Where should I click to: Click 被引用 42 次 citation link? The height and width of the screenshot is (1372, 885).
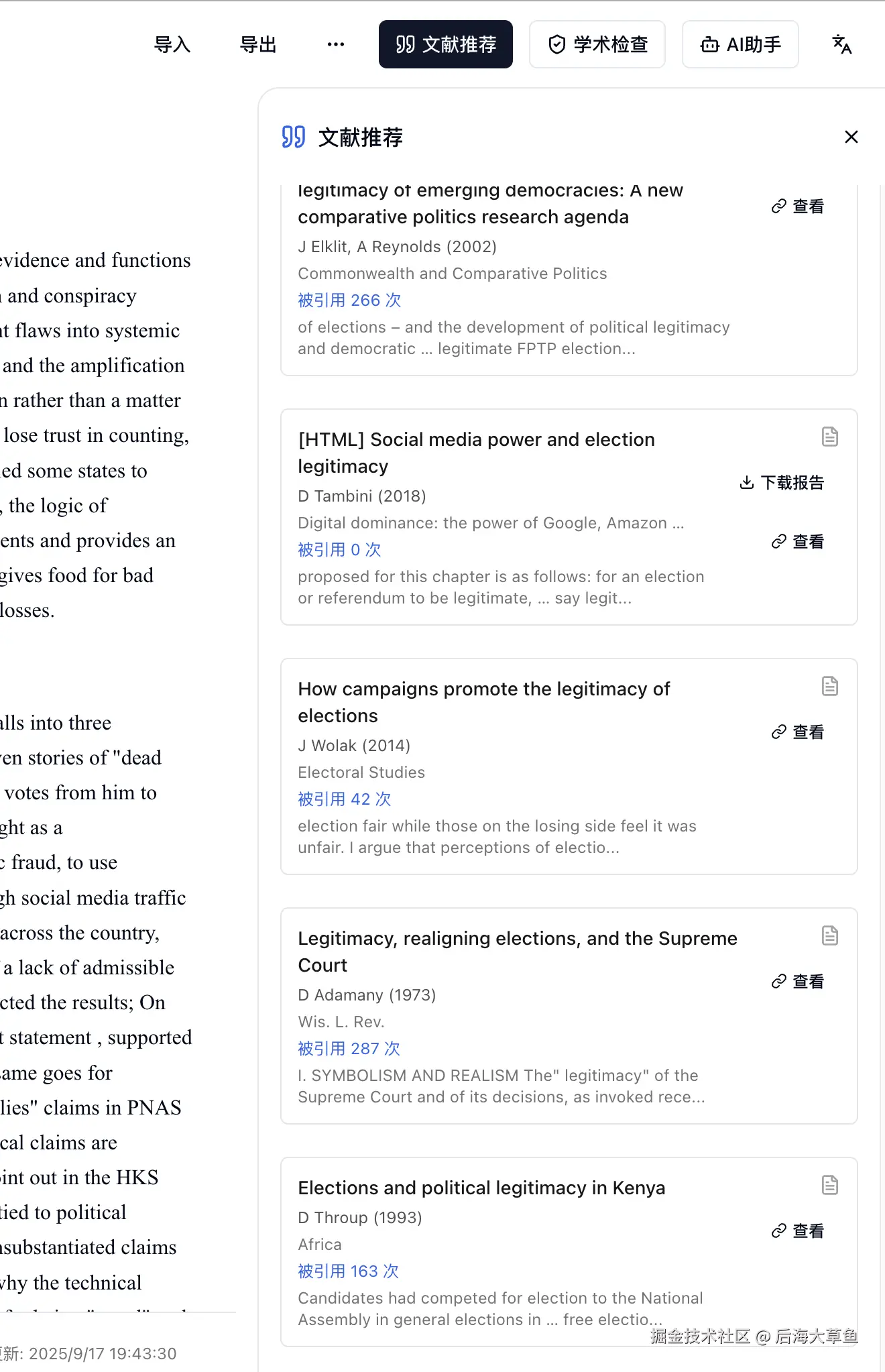tap(345, 799)
